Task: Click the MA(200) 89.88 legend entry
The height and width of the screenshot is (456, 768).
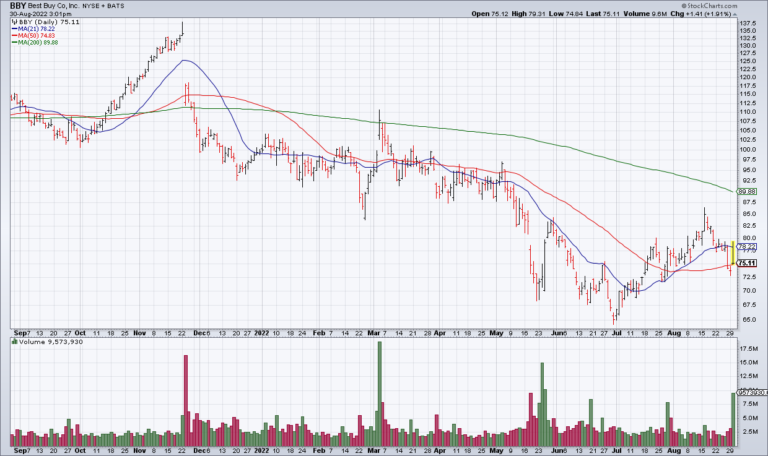Action: pyautogui.click(x=35, y=43)
